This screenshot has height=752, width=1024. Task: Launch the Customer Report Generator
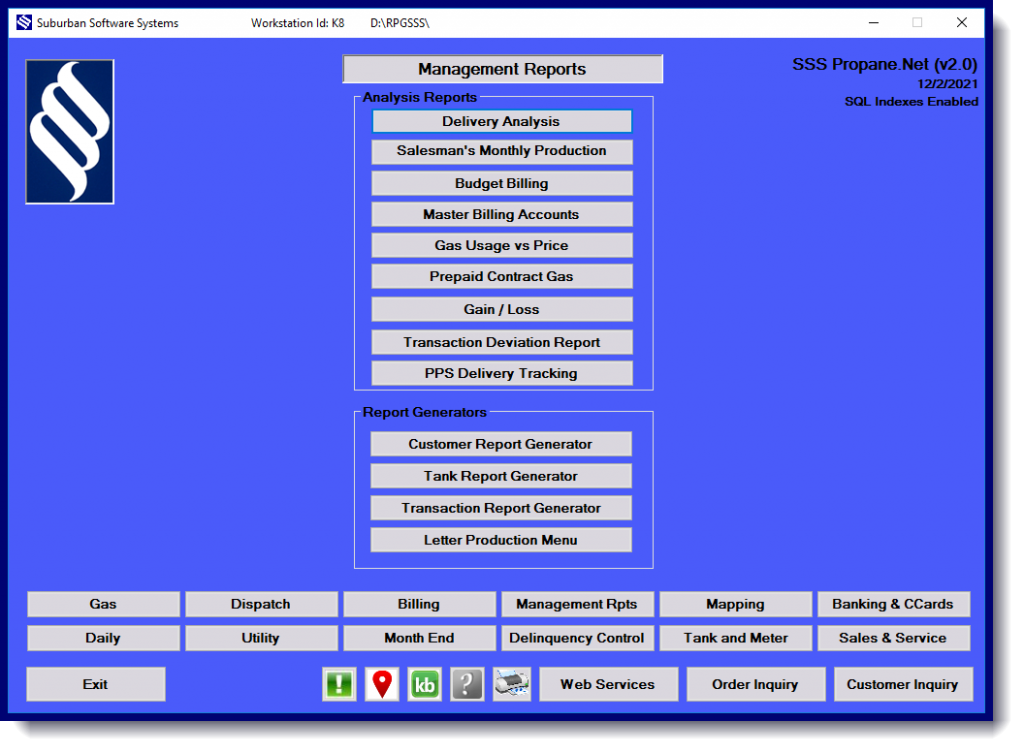click(x=501, y=444)
